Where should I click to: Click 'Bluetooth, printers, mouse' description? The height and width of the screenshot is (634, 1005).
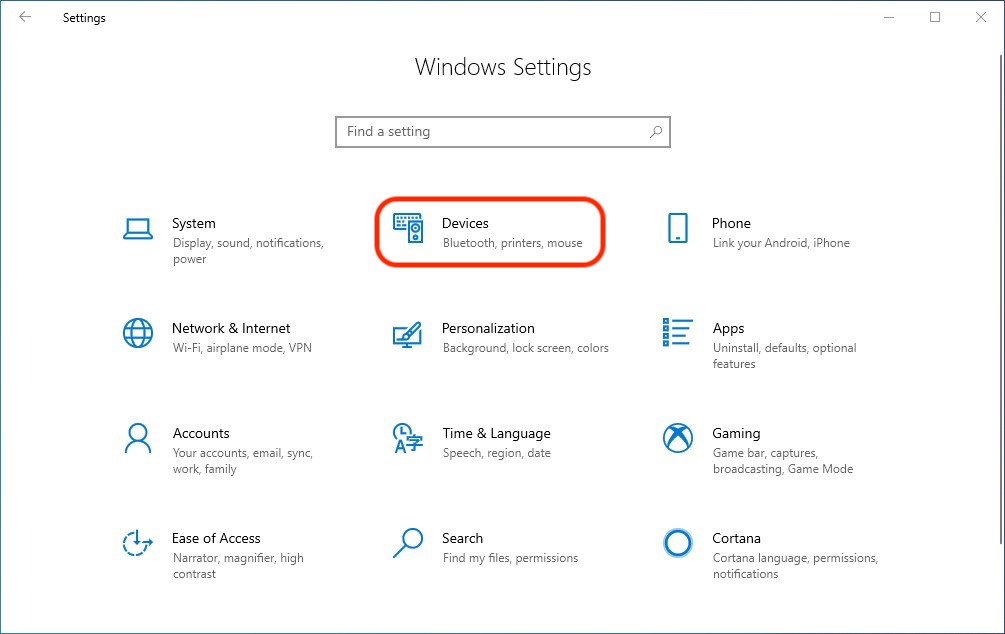(513, 243)
